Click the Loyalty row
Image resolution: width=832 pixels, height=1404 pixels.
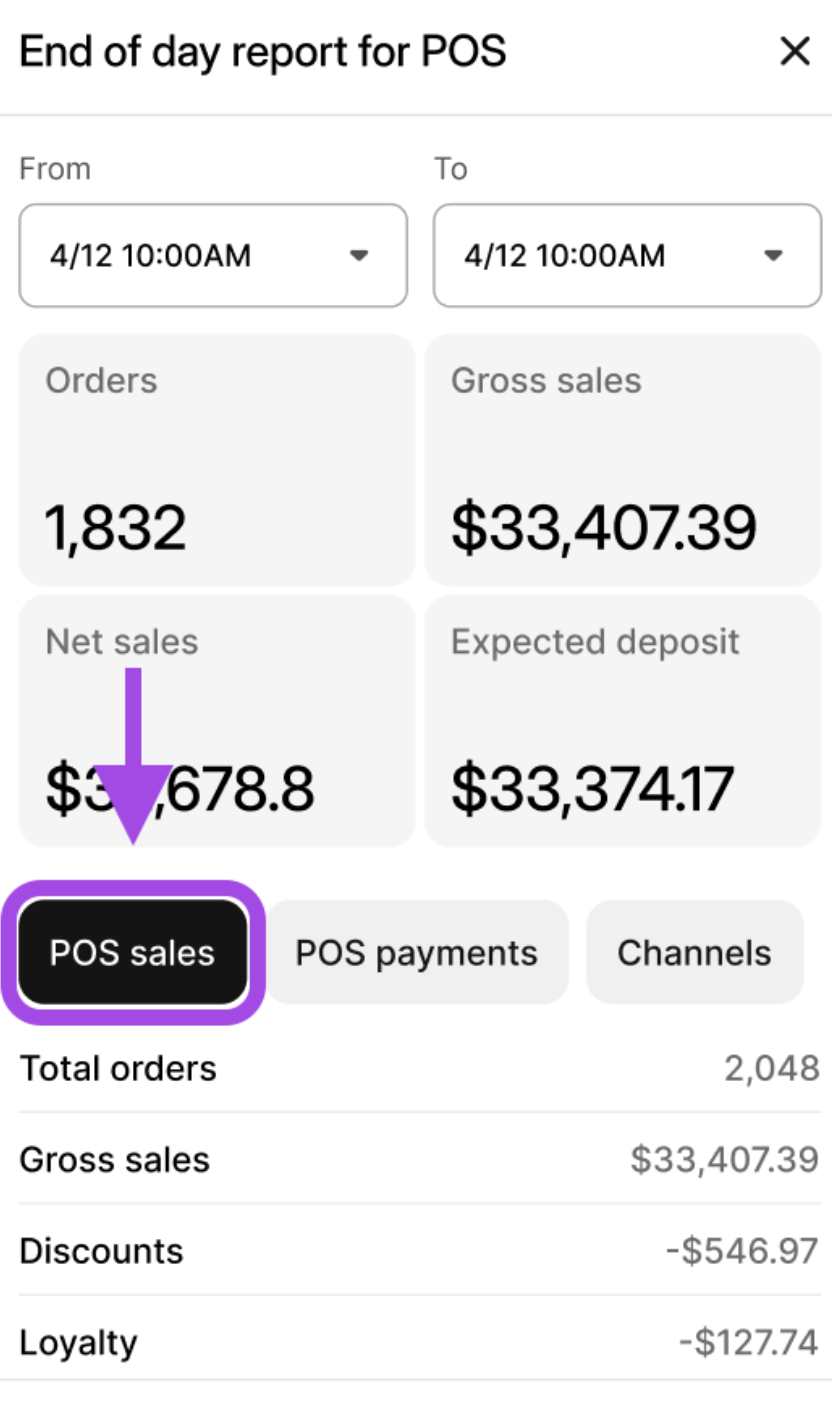[418, 1342]
